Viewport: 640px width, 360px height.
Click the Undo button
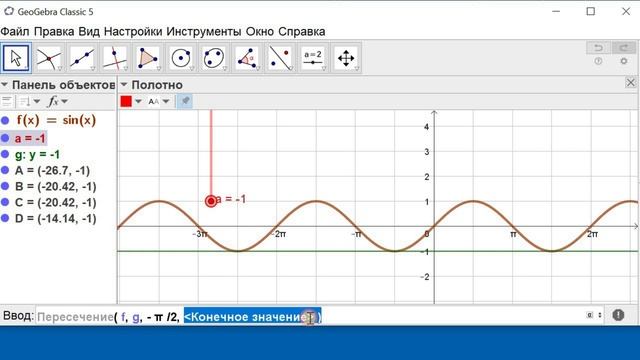(x=598, y=48)
